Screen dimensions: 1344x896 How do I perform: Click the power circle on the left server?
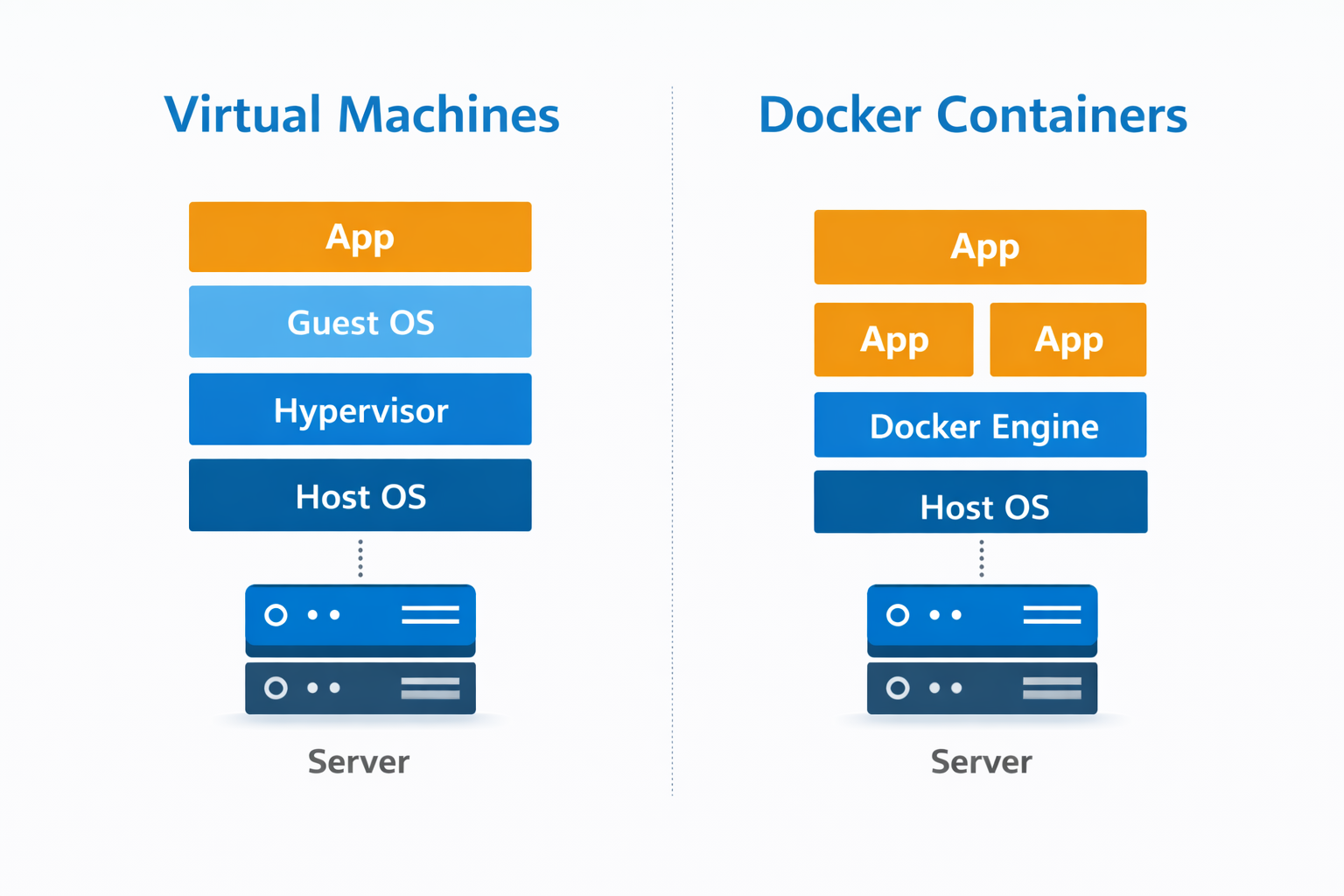[277, 615]
